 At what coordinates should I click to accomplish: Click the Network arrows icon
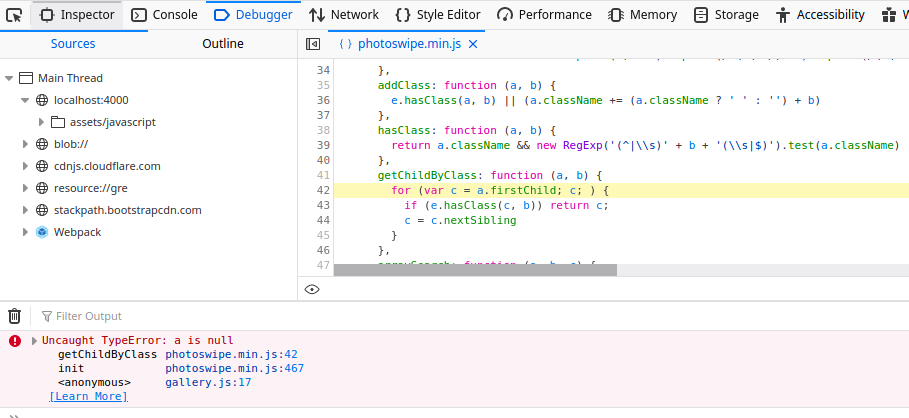317,15
